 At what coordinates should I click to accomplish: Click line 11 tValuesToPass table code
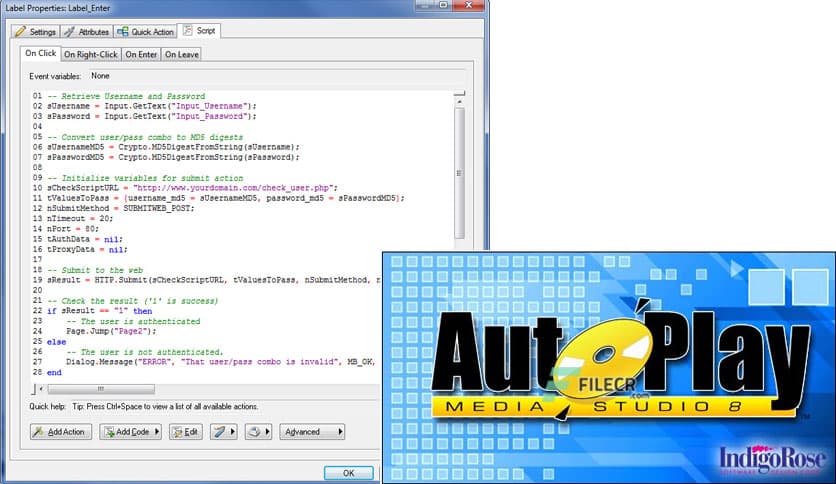tap(226, 198)
